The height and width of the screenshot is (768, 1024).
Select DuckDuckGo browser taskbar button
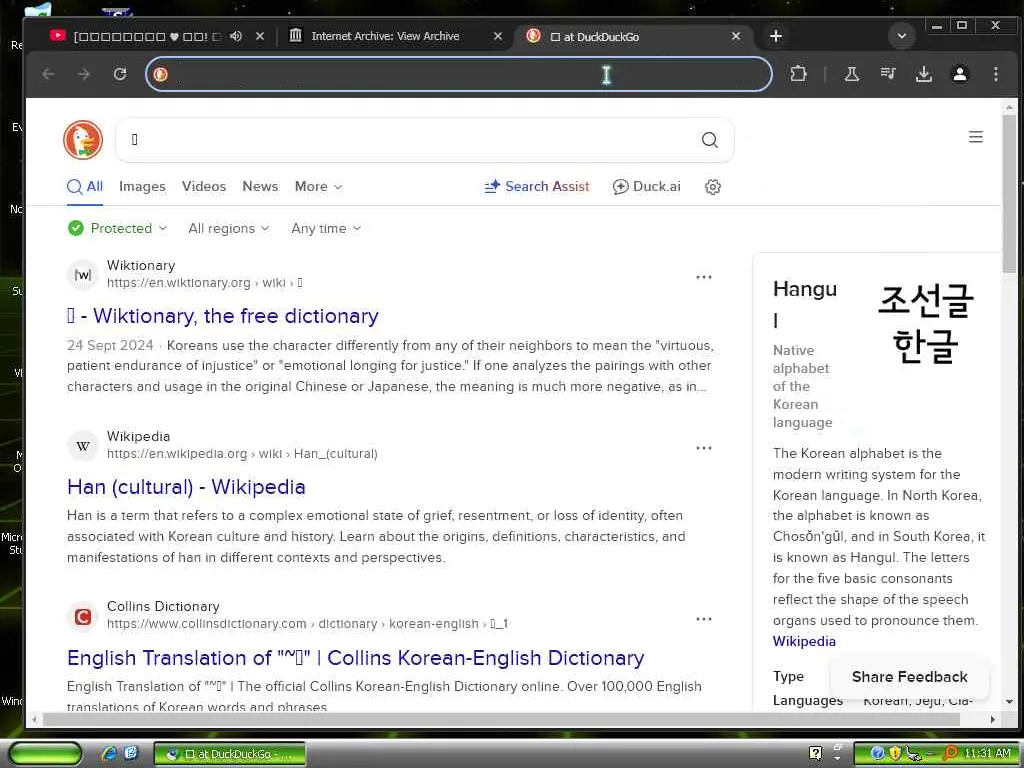click(x=230, y=754)
